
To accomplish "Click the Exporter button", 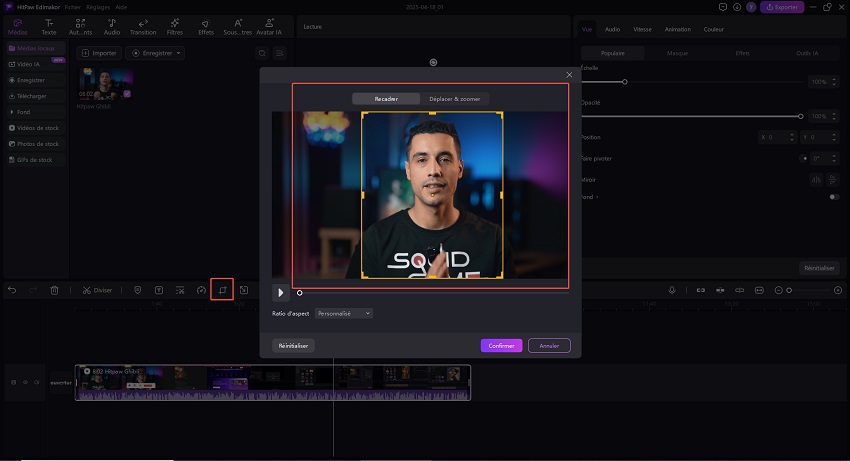I will pyautogui.click(x=782, y=7).
